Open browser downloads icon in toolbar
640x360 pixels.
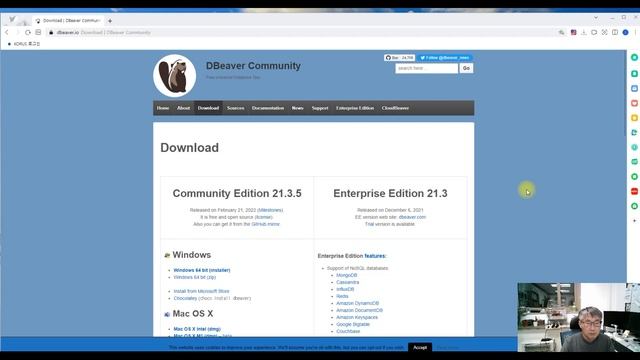tap(584, 32)
